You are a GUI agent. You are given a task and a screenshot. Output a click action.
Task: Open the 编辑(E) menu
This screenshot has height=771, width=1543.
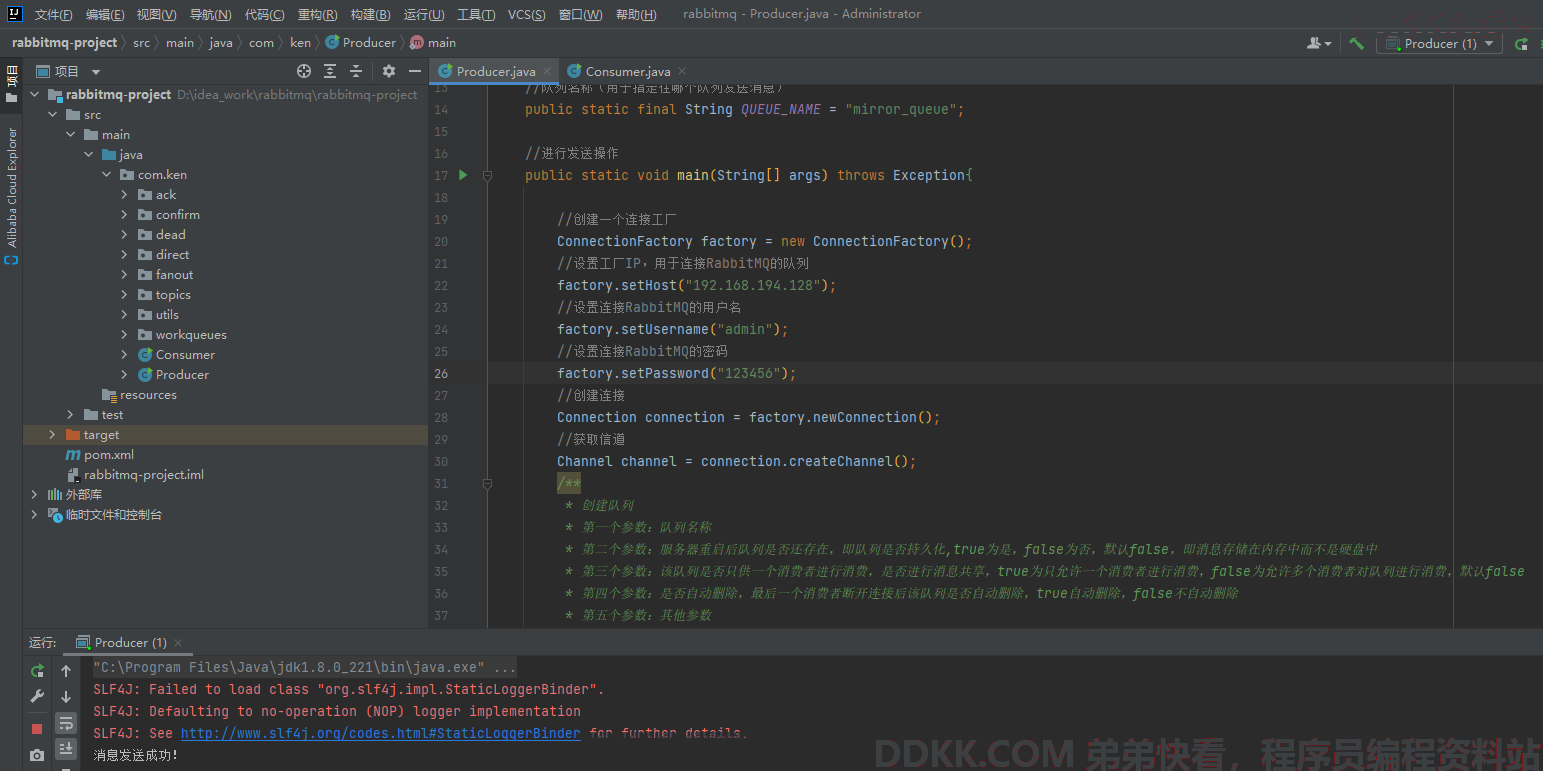[x=105, y=14]
